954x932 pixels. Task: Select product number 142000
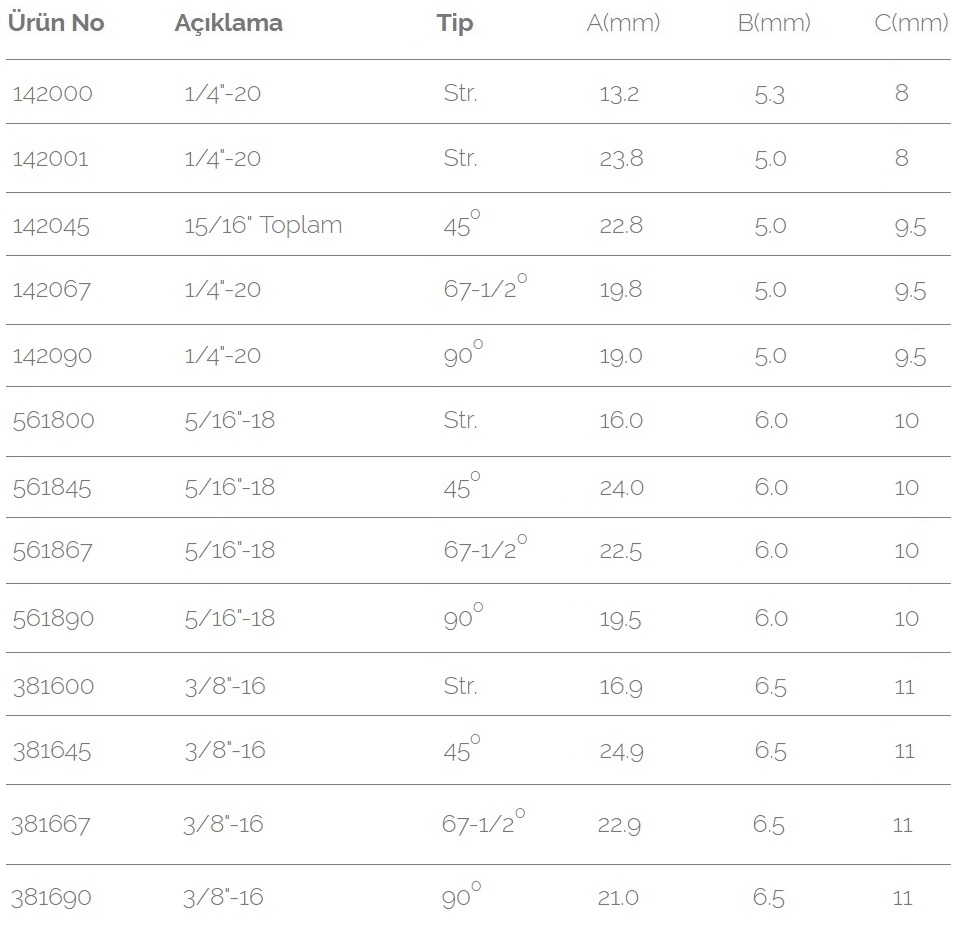coord(52,94)
